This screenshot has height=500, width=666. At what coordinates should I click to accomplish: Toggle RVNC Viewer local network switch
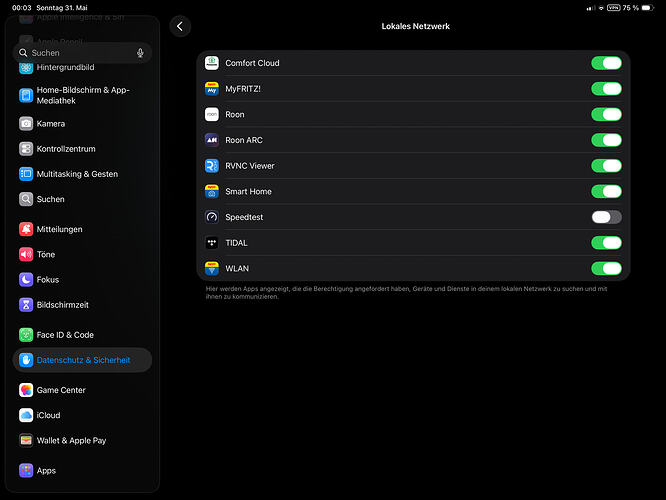[x=606, y=166]
